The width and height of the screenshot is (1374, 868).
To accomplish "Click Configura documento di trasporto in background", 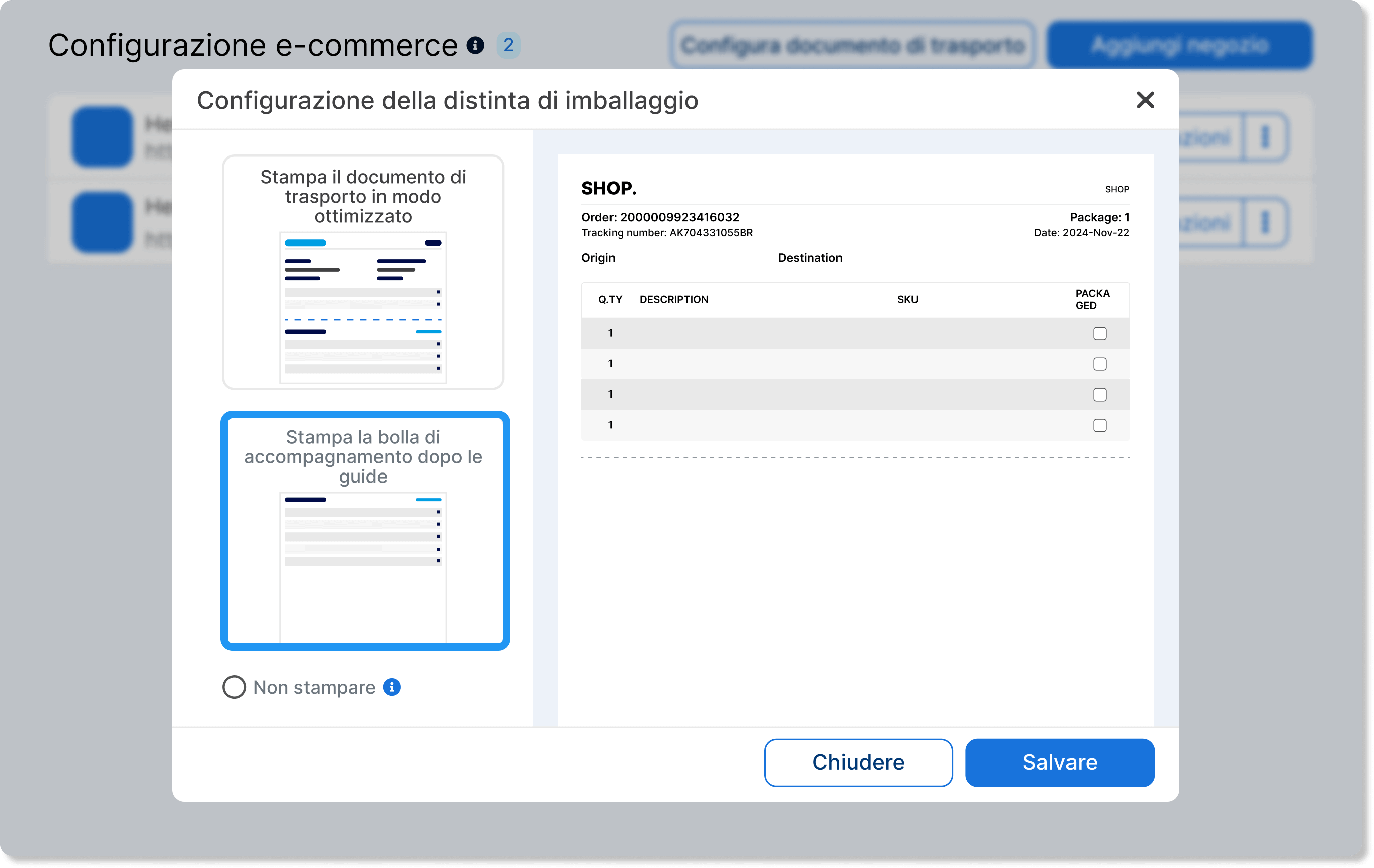I will tap(853, 45).
